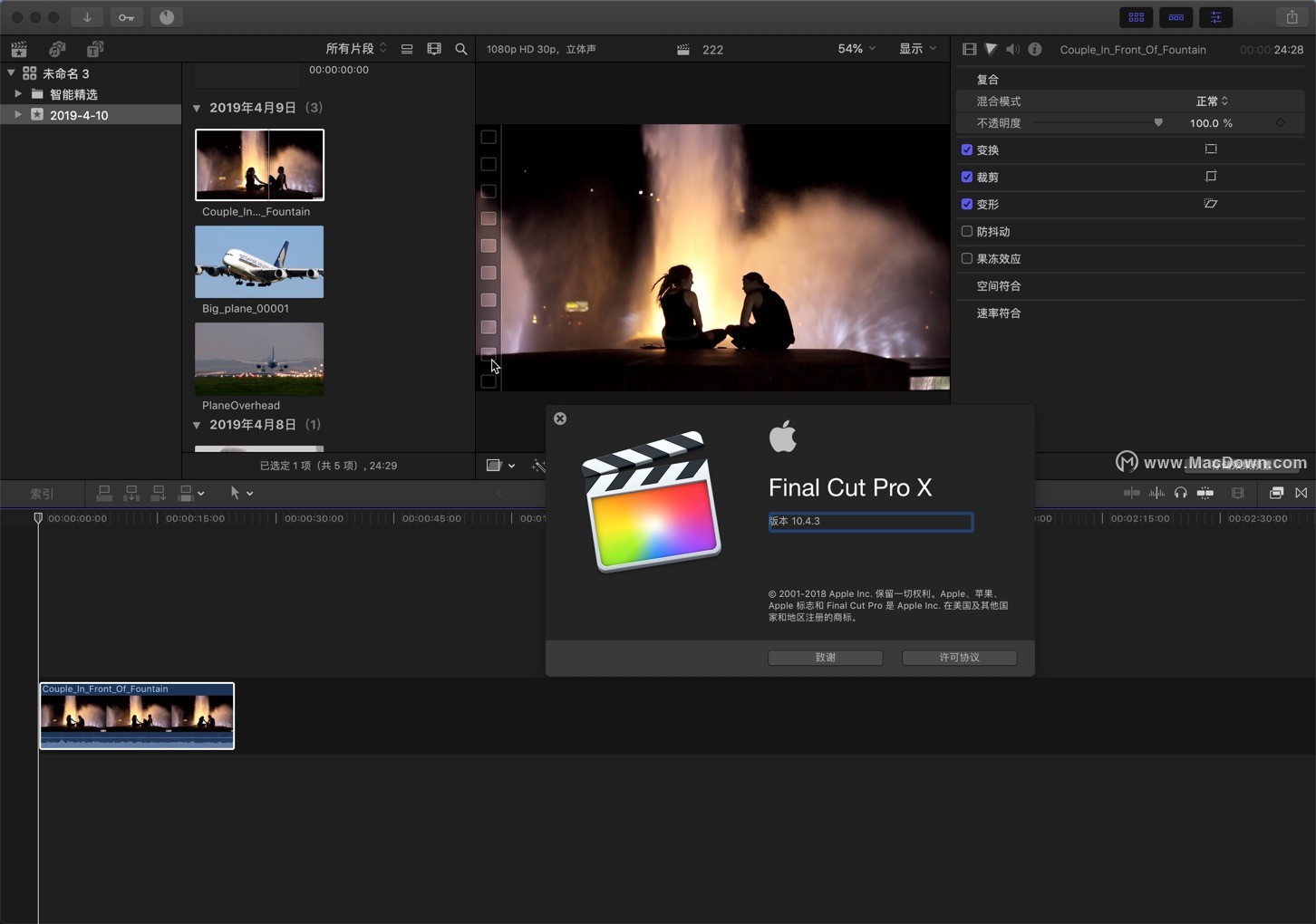Click the 变换 onscreen control icon
This screenshot has height=924, width=1316.
click(x=1211, y=149)
